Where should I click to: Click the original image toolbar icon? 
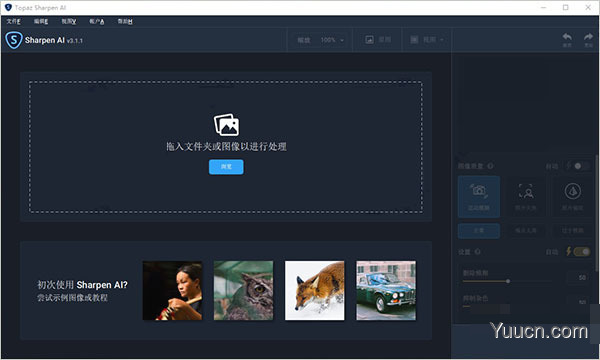(369, 39)
